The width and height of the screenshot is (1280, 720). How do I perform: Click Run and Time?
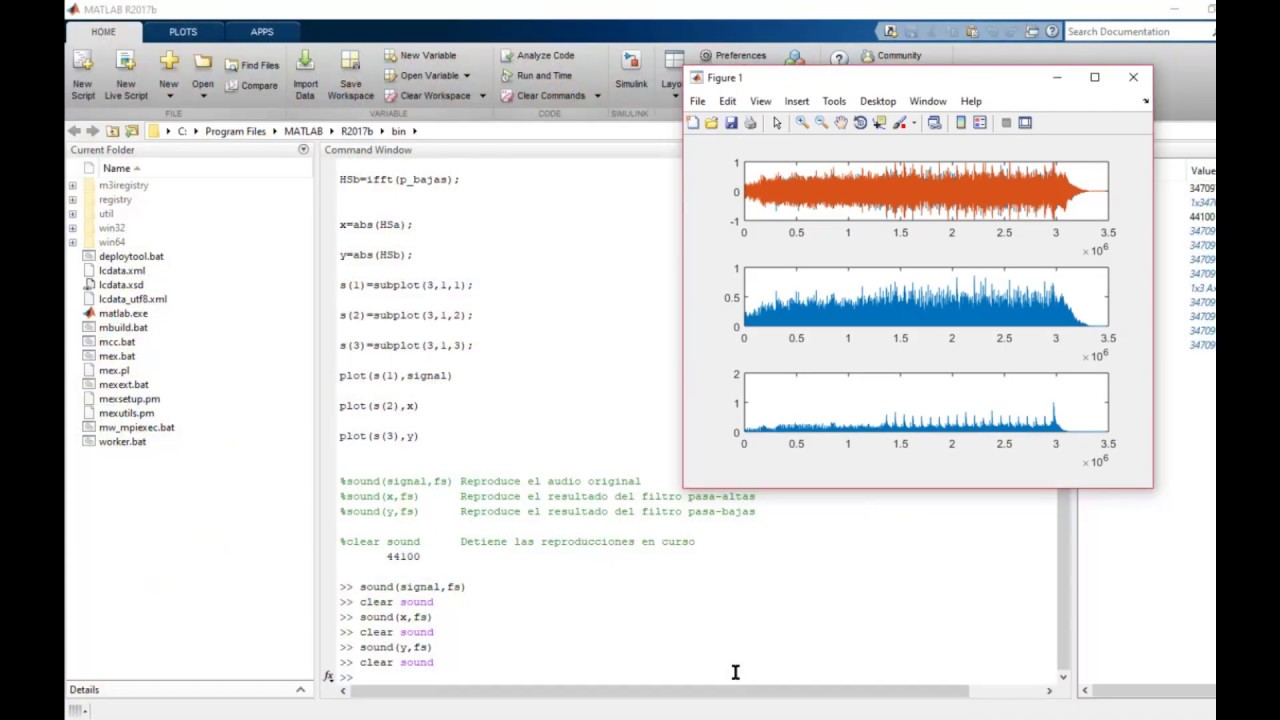(536, 76)
